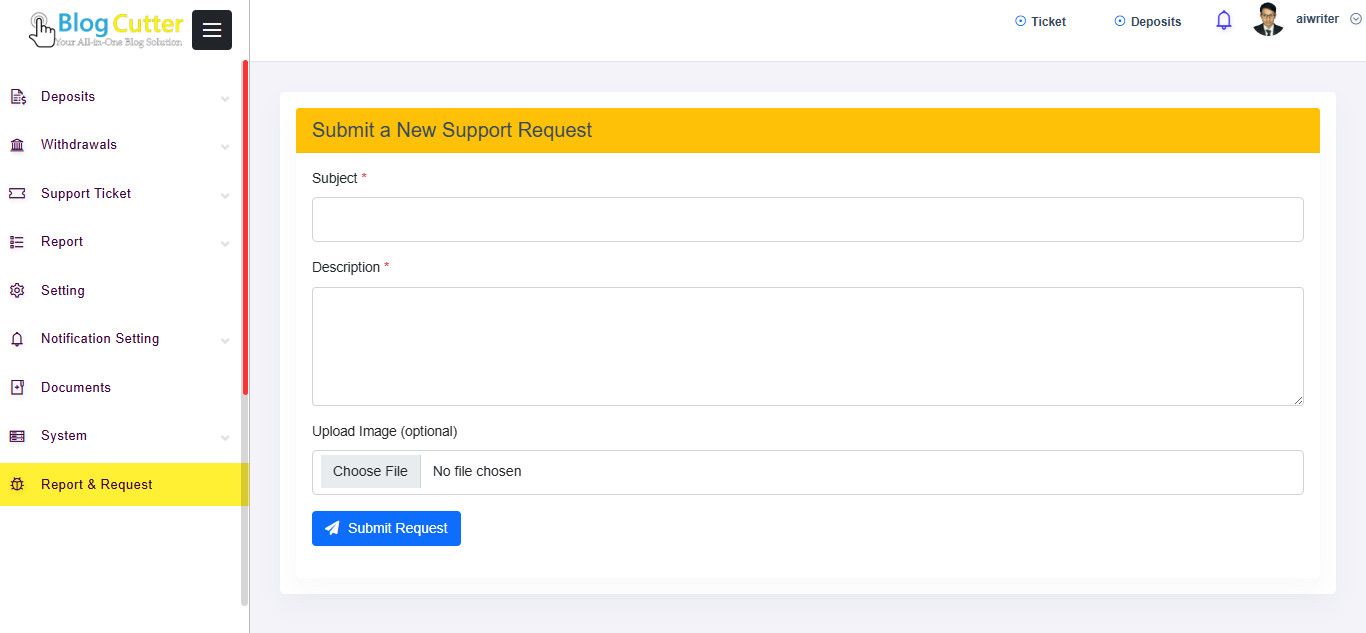Click the Withdrawals bank icon
1366x633 pixels.
click(17, 145)
